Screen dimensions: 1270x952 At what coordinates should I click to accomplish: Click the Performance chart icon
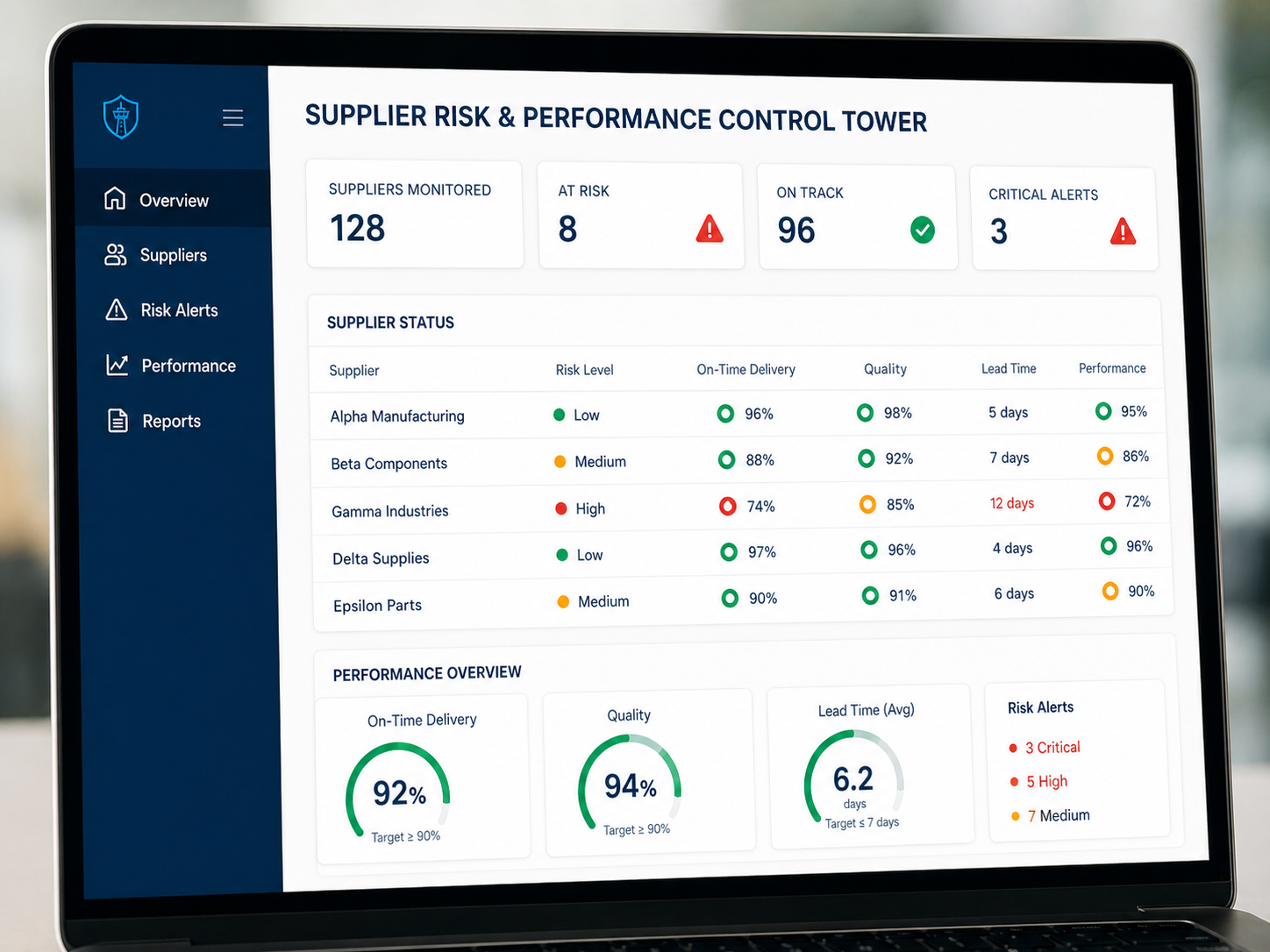point(118,365)
